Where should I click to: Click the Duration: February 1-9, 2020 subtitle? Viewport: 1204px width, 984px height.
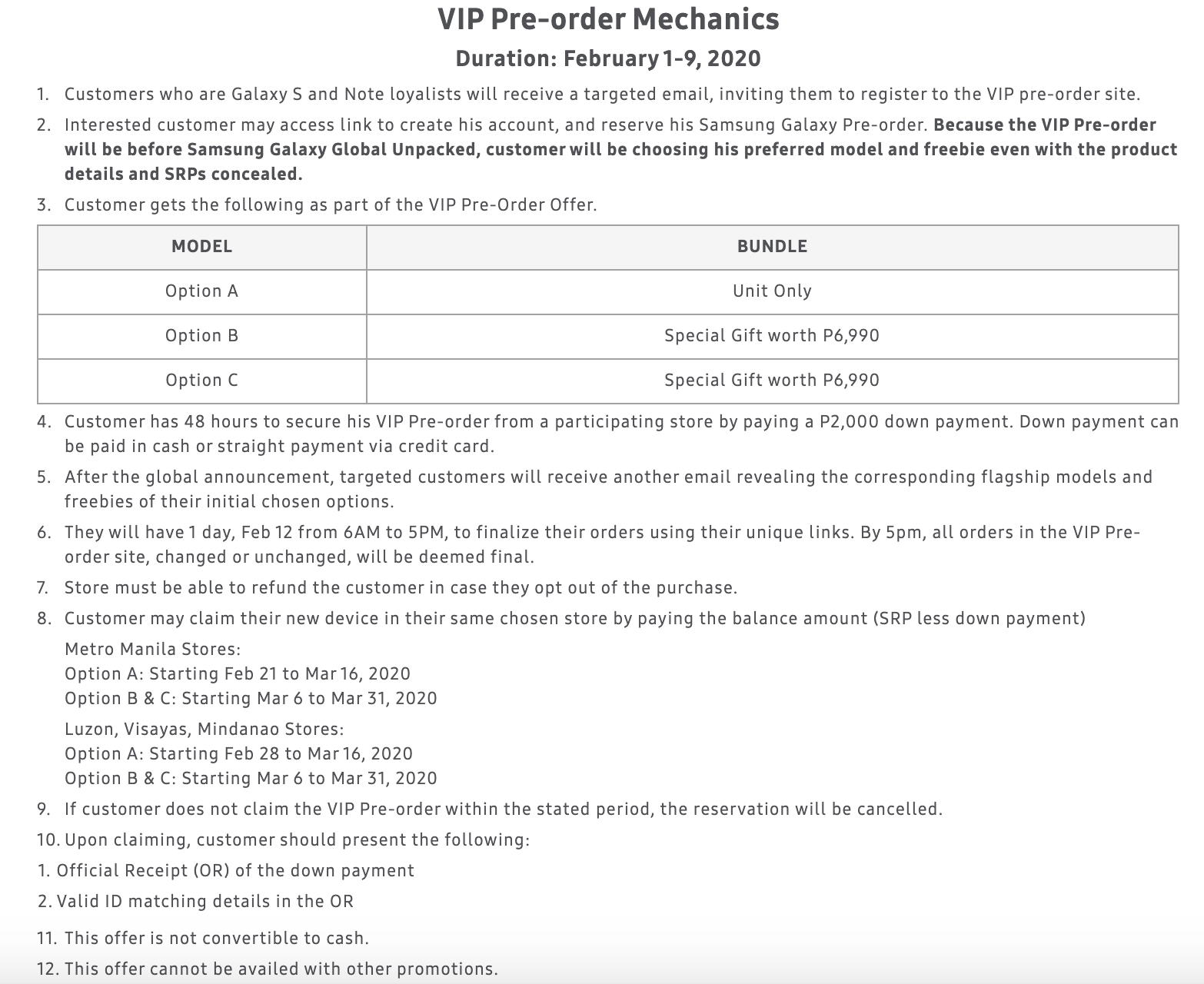pyautogui.click(x=608, y=58)
